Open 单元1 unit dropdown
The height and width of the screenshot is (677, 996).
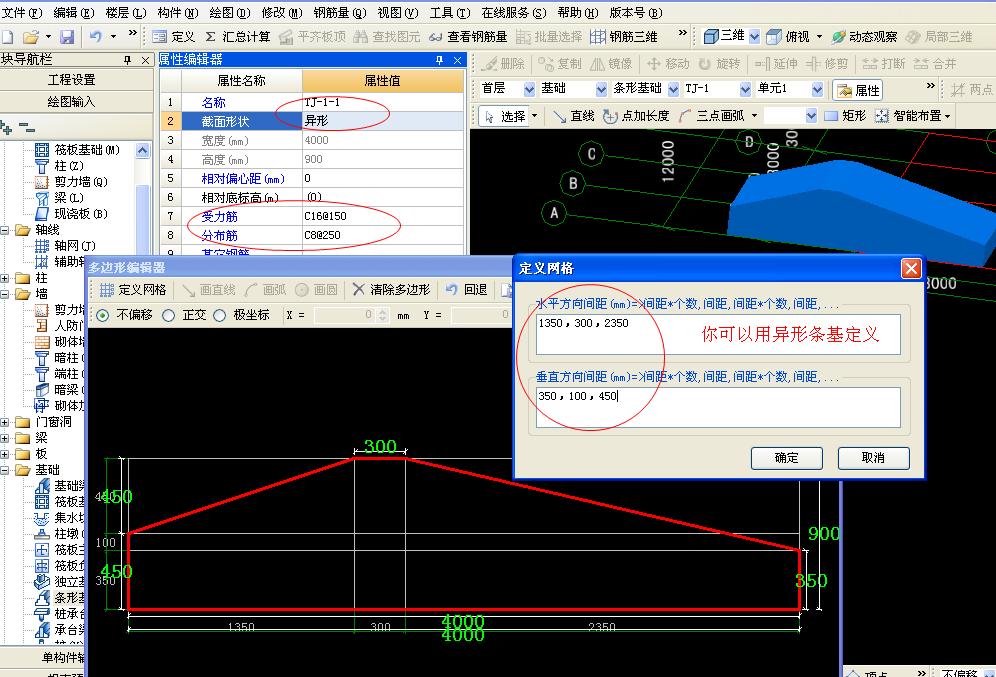pyautogui.click(x=818, y=89)
